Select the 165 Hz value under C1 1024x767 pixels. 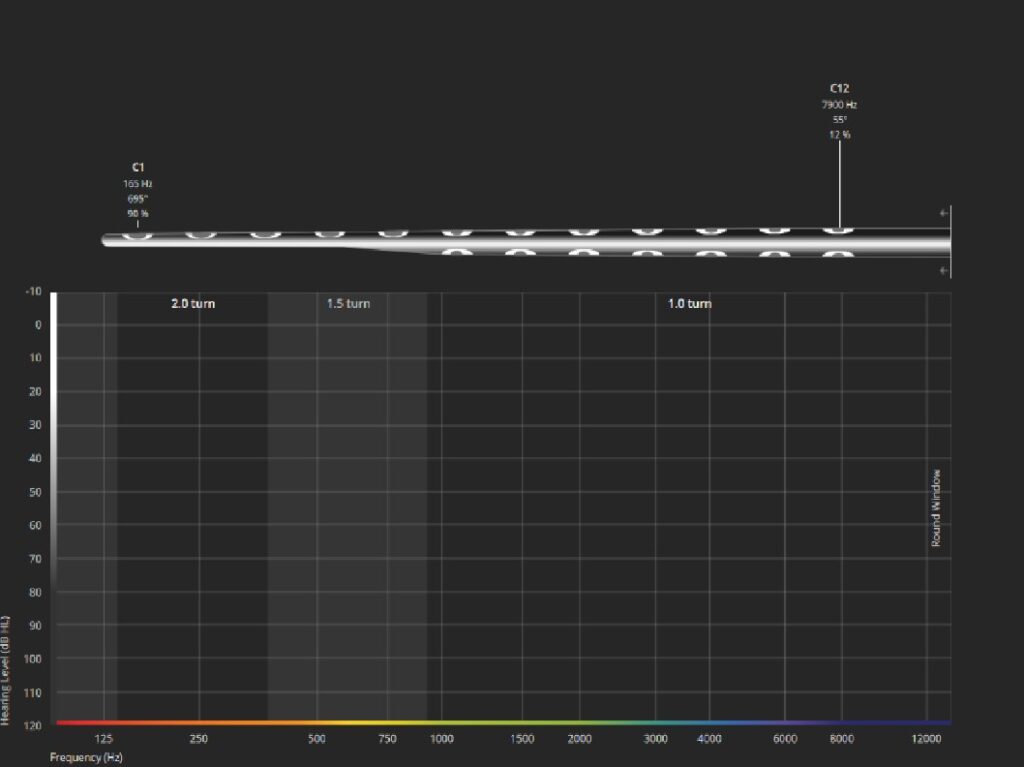[138, 184]
